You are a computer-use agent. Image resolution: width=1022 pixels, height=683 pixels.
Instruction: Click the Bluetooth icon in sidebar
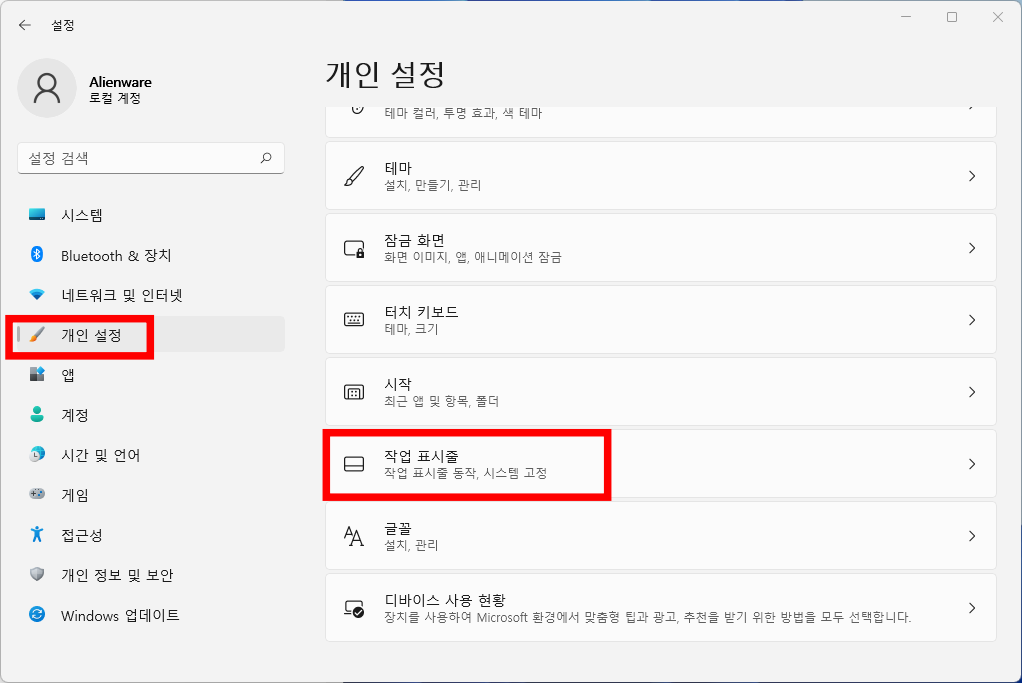37,255
